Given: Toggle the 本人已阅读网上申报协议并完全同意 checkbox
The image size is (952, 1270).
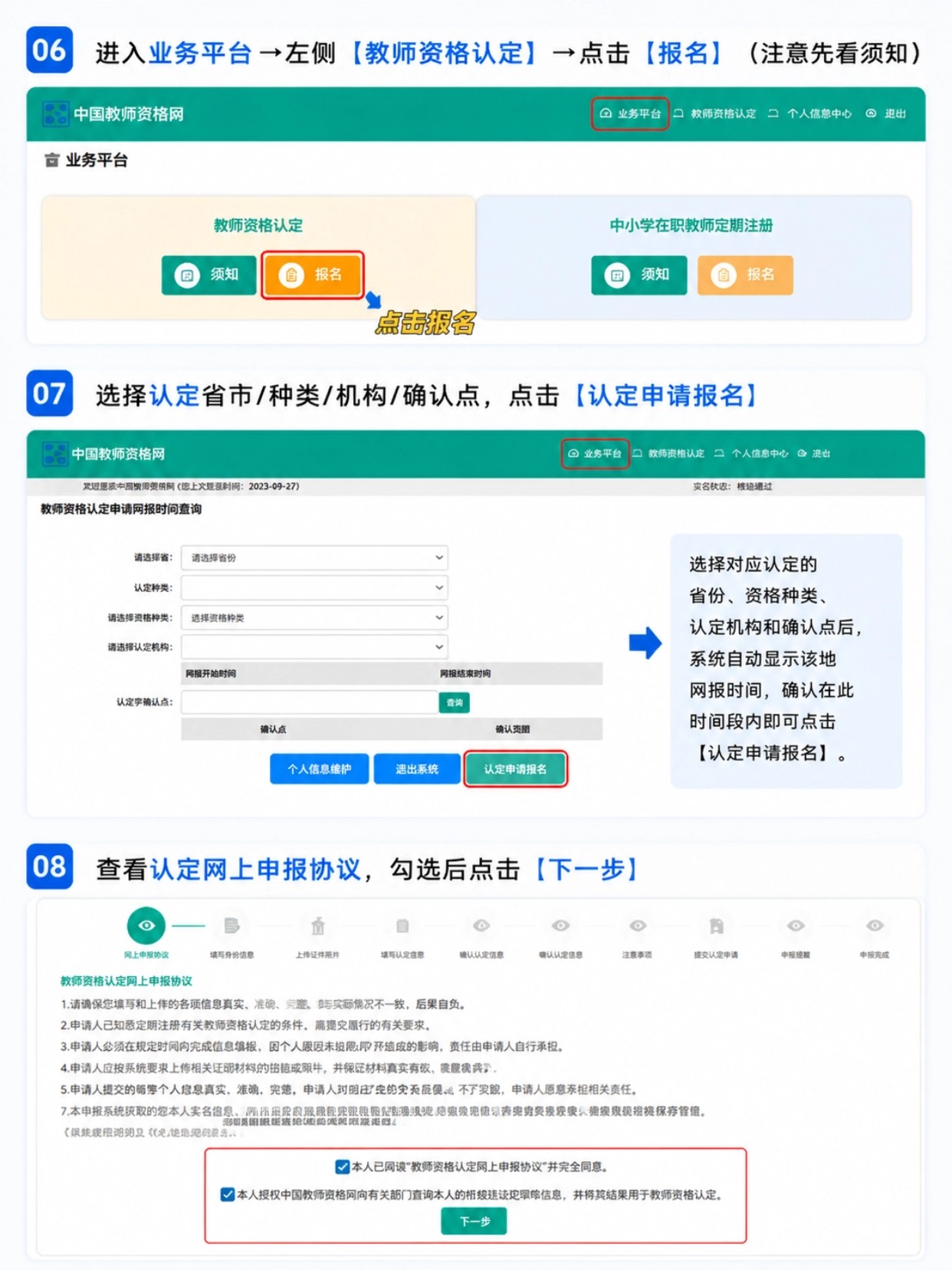Looking at the screenshot, I should coord(343,1166).
